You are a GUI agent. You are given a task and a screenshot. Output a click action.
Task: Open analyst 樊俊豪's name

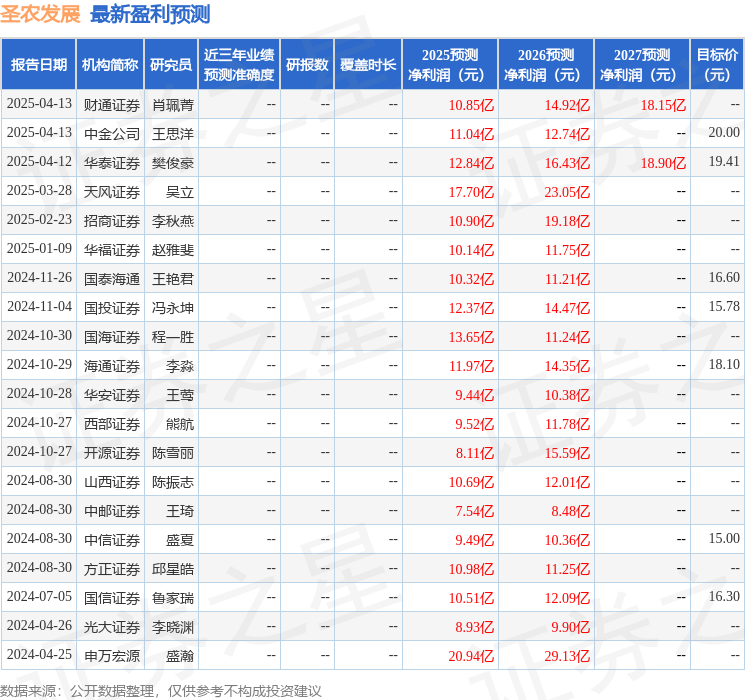point(173,162)
